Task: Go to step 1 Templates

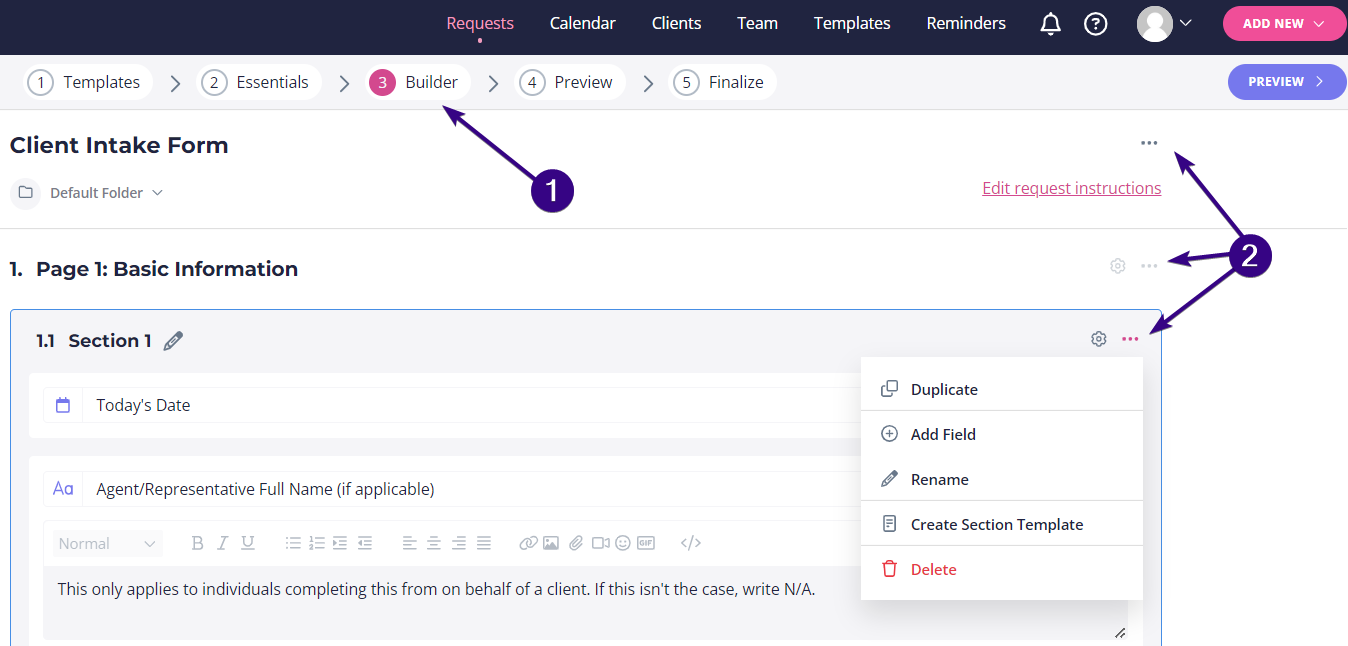Action: [87, 82]
